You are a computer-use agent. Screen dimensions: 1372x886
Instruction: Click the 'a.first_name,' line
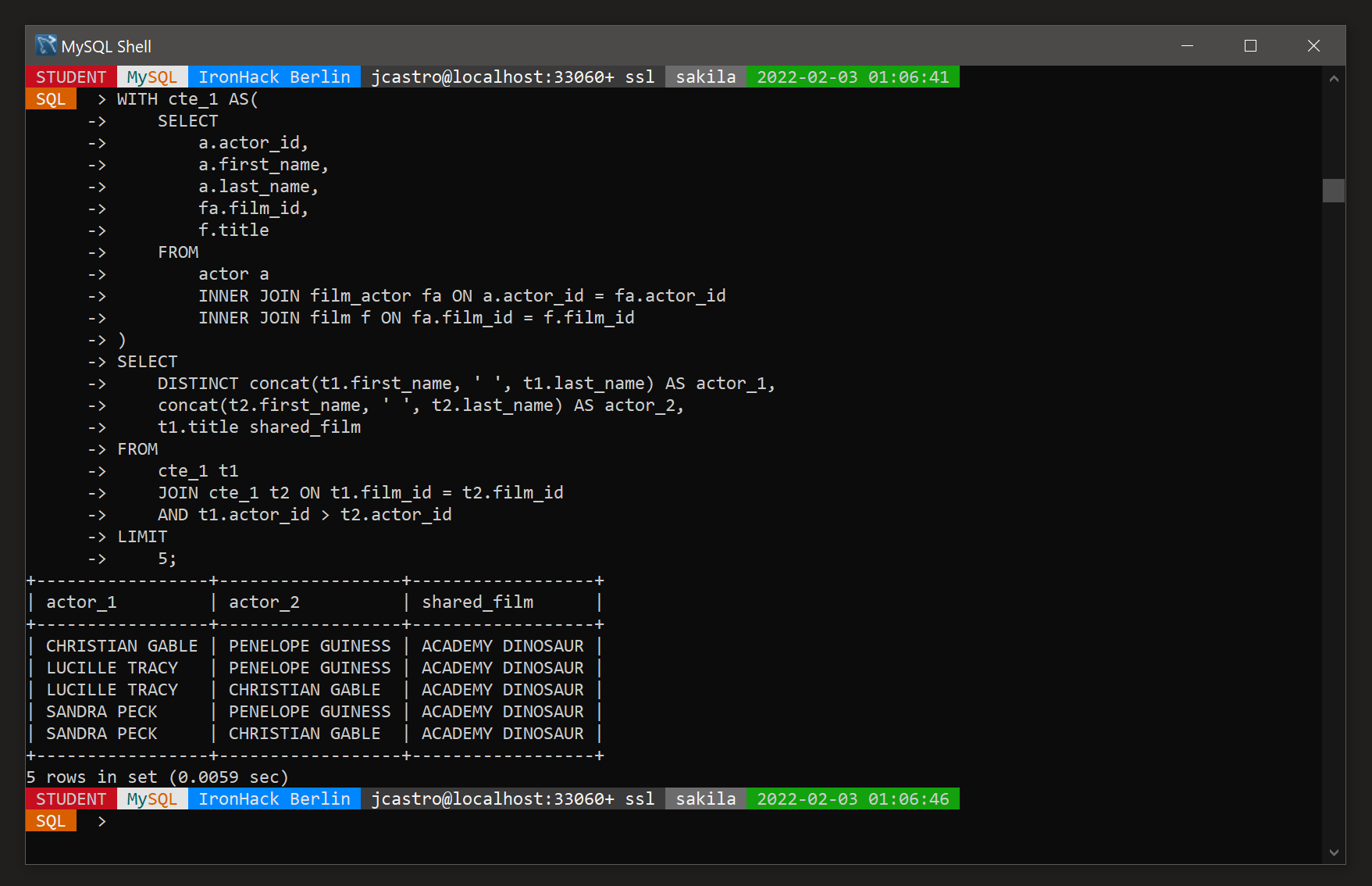click(x=263, y=165)
